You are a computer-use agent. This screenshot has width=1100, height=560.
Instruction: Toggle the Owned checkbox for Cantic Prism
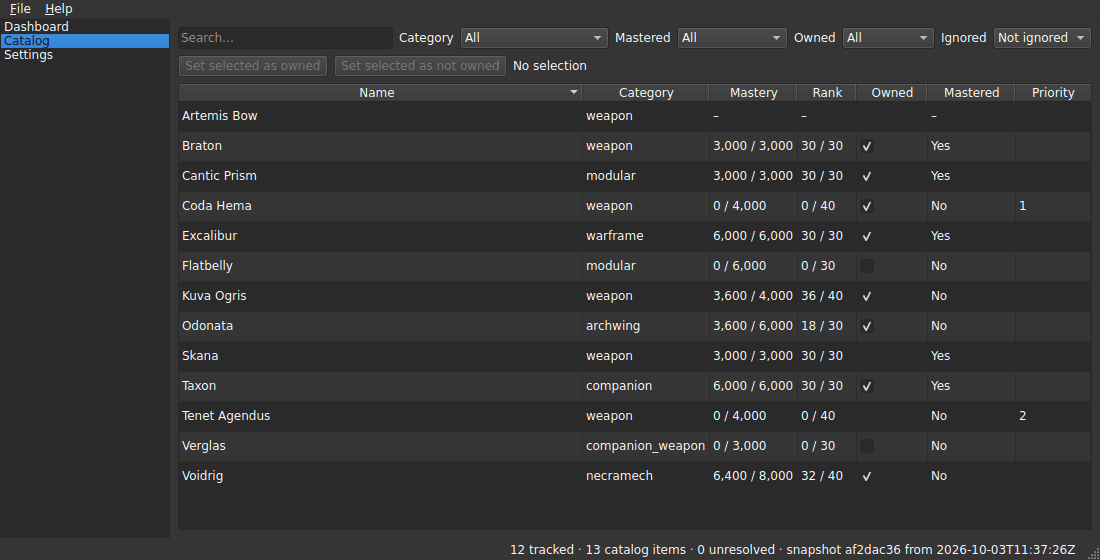click(x=867, y=176)
